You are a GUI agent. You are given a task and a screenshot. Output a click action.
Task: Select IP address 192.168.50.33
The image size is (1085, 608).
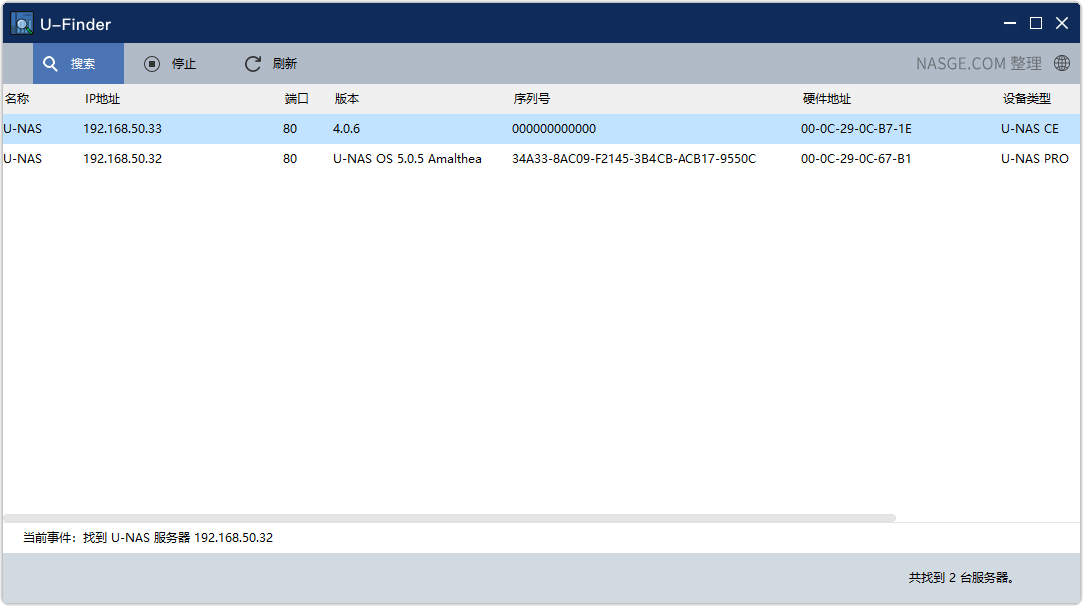(x=122, y=129)
